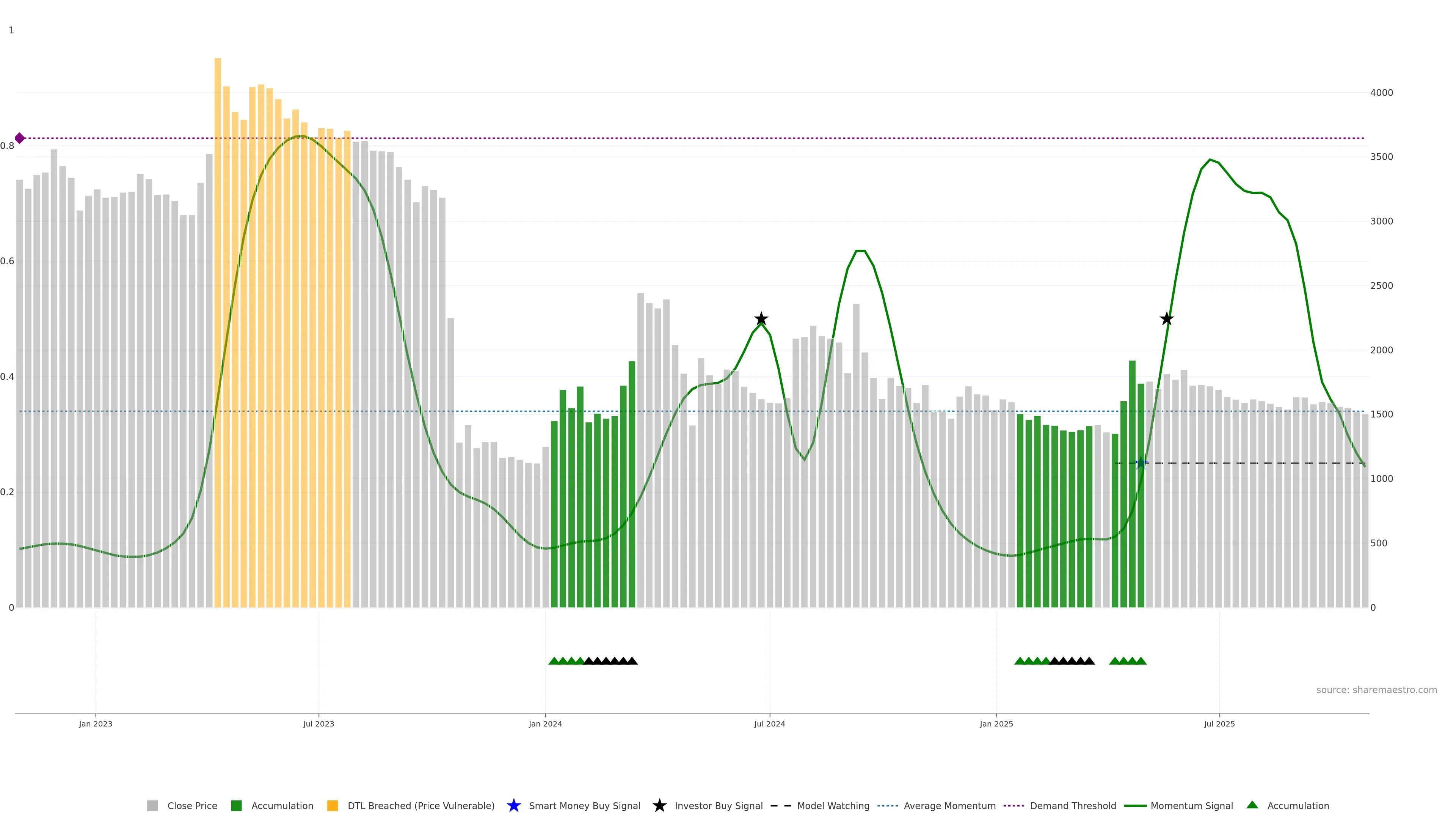The image size is (1456, 819).
Task: Click first green triangle marker near Jan 2024
Action: [x=554, y=661]
